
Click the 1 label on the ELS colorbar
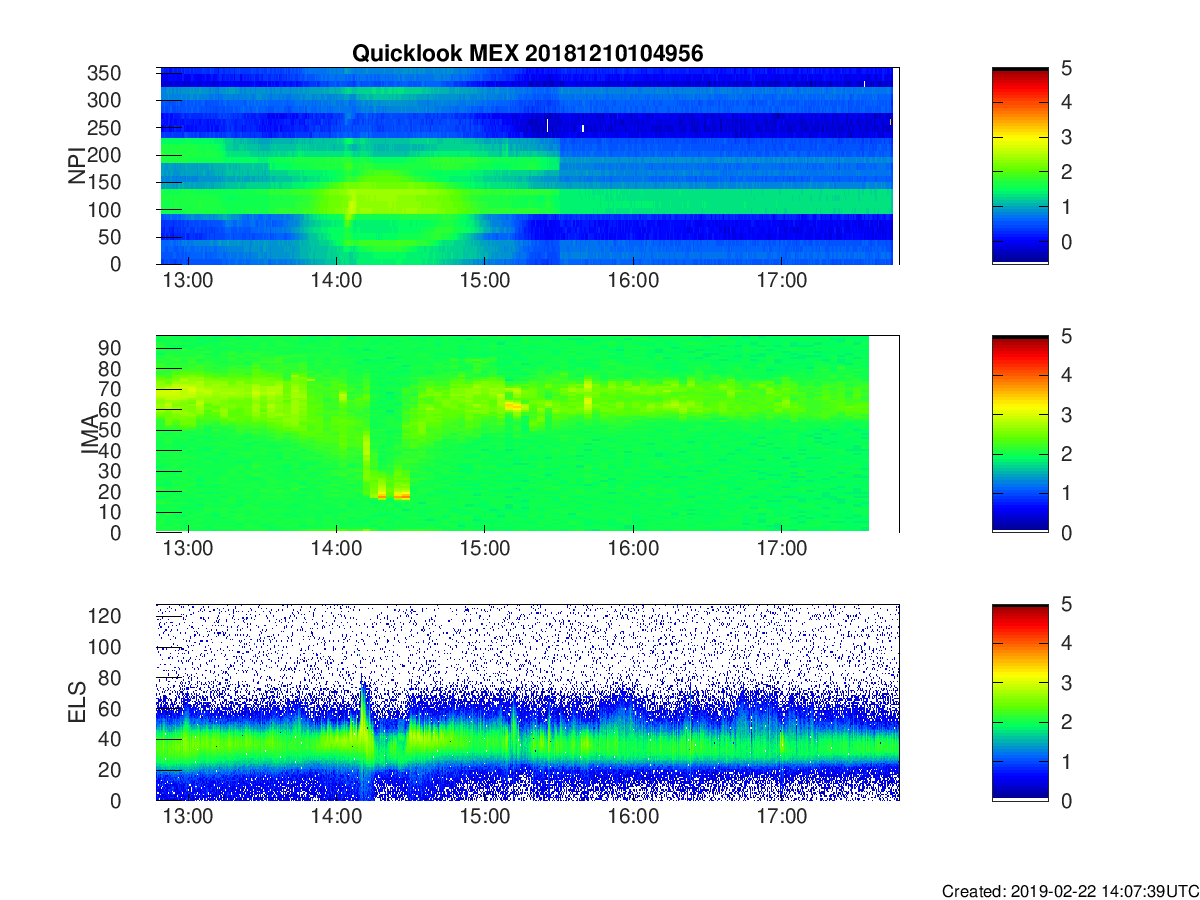pos(1067,761)
